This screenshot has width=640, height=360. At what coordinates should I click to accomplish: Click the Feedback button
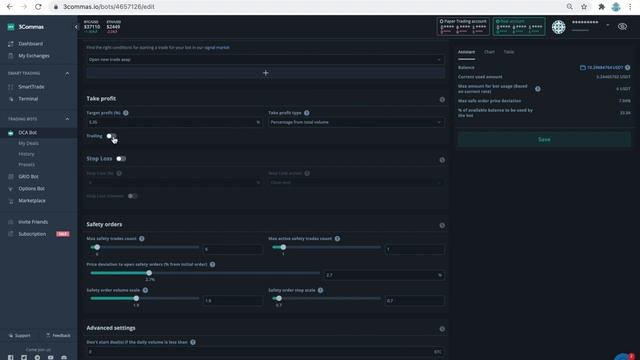pos(58,336)
